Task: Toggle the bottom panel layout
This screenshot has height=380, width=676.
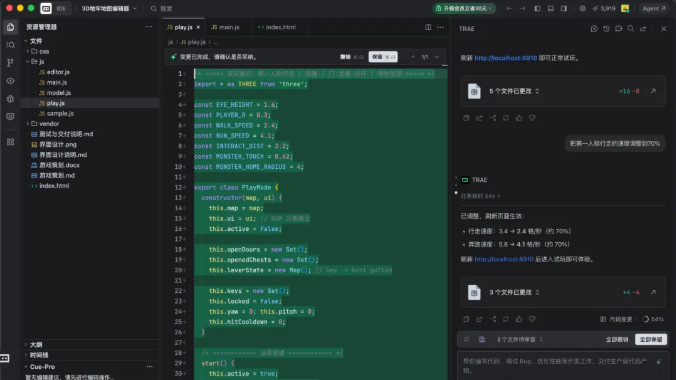Action: 551,8
